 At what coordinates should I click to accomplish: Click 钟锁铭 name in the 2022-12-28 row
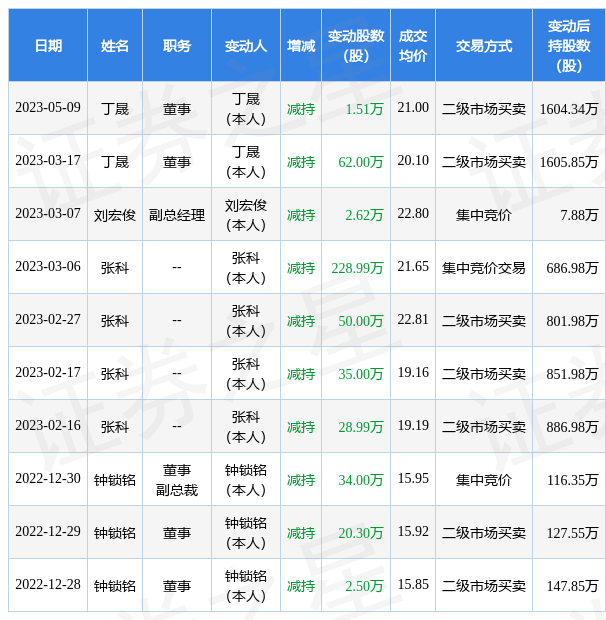[115, 586]
